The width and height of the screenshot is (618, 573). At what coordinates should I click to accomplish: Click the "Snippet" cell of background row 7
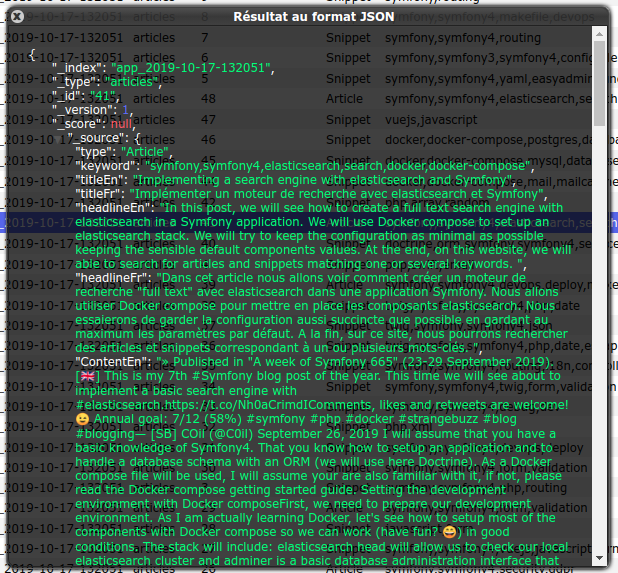(x=348, y=38)
